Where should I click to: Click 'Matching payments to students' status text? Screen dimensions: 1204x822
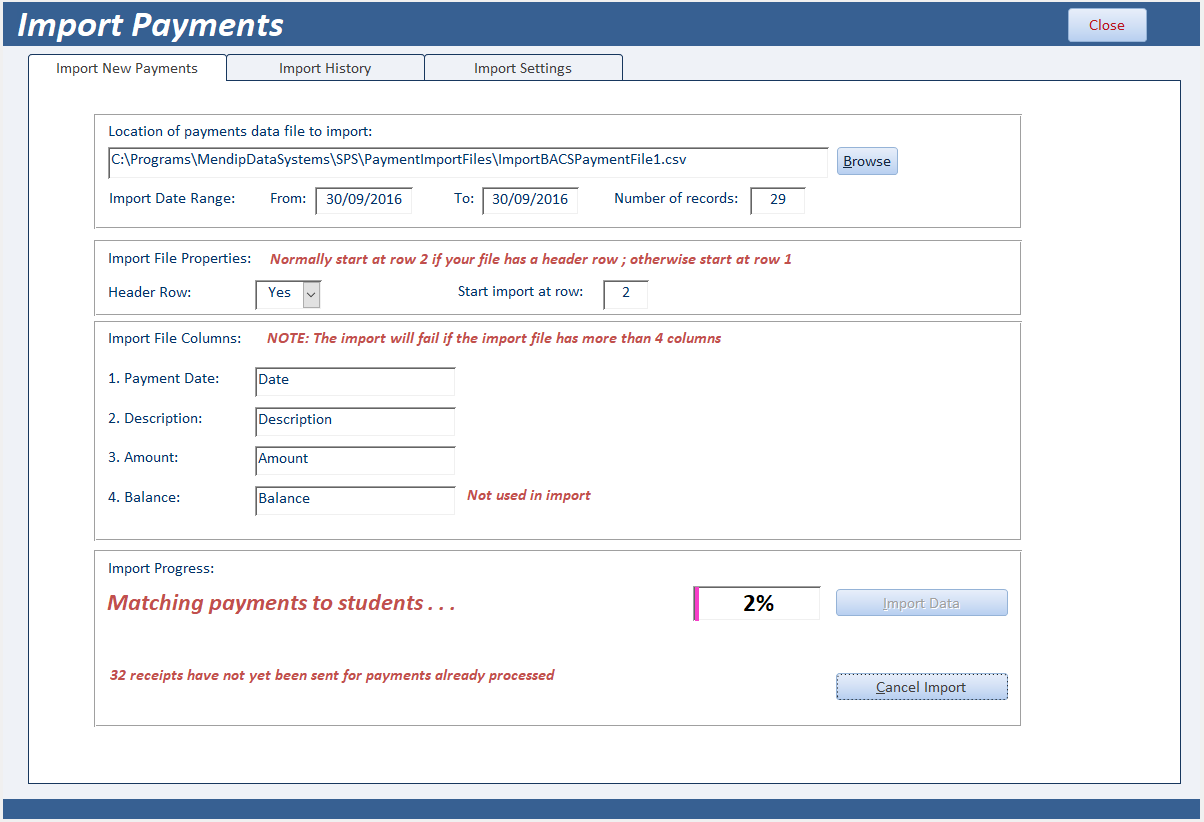pyautogui.click(x=281, y=603)
